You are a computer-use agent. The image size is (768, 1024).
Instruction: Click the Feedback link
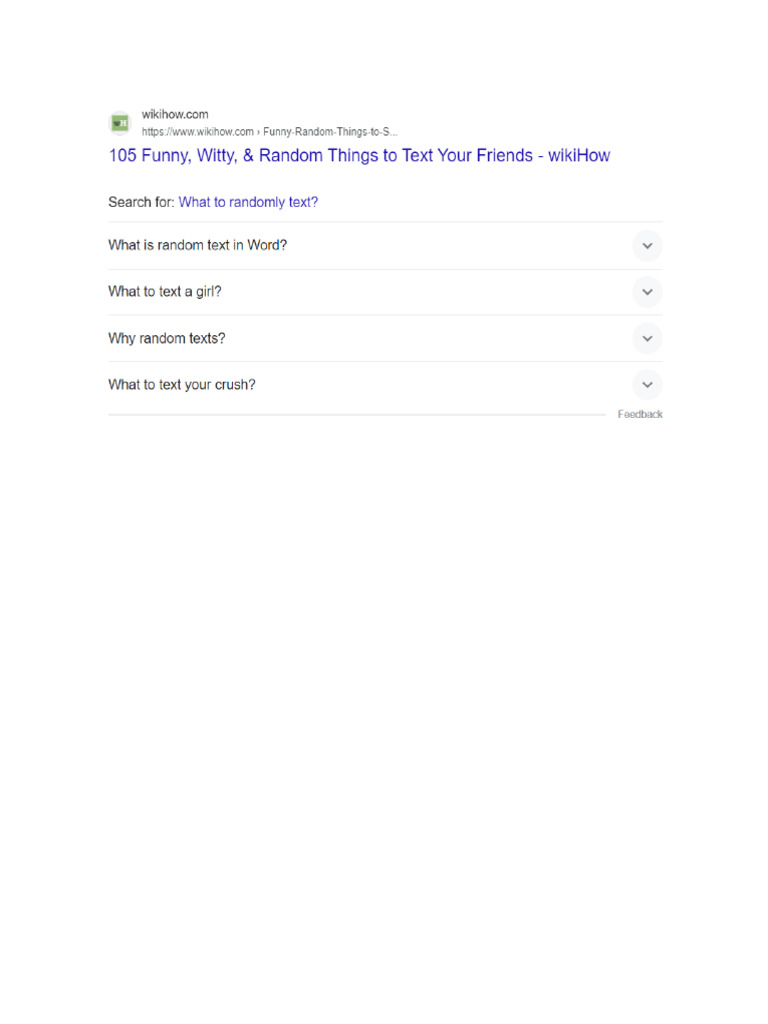click(640, 414)
